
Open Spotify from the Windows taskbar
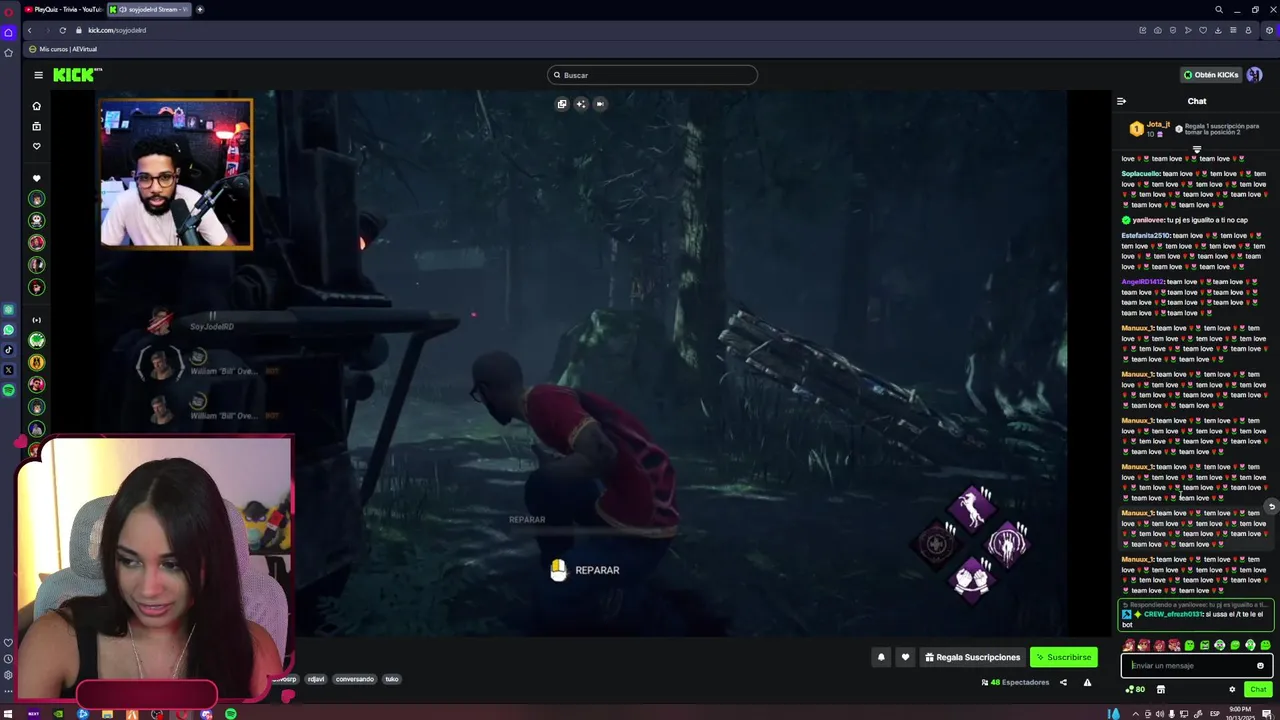click(231, 714)
